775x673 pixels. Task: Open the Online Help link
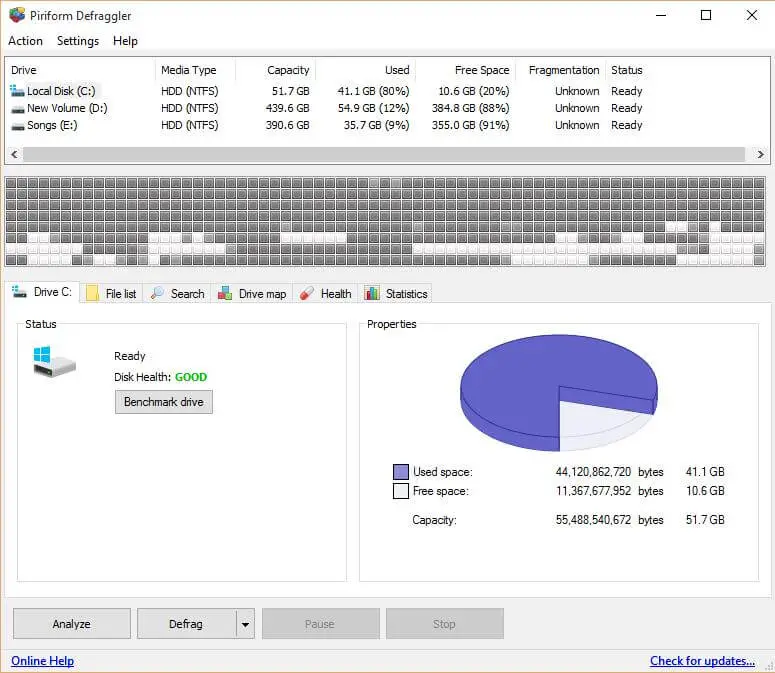(43, 661)
